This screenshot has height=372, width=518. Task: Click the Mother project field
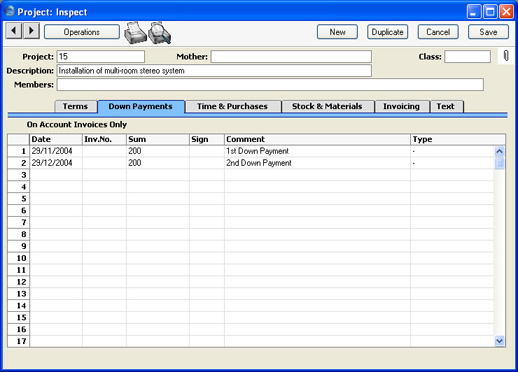291,57
